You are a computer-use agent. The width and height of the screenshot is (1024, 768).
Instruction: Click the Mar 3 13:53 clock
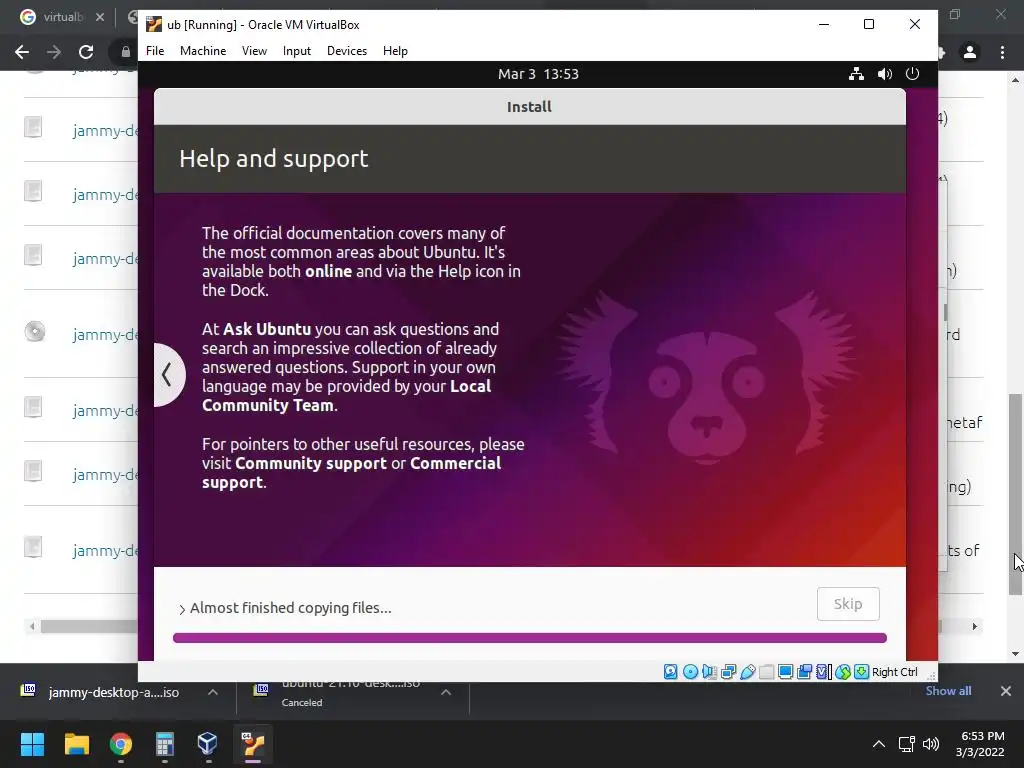(538, 74)
